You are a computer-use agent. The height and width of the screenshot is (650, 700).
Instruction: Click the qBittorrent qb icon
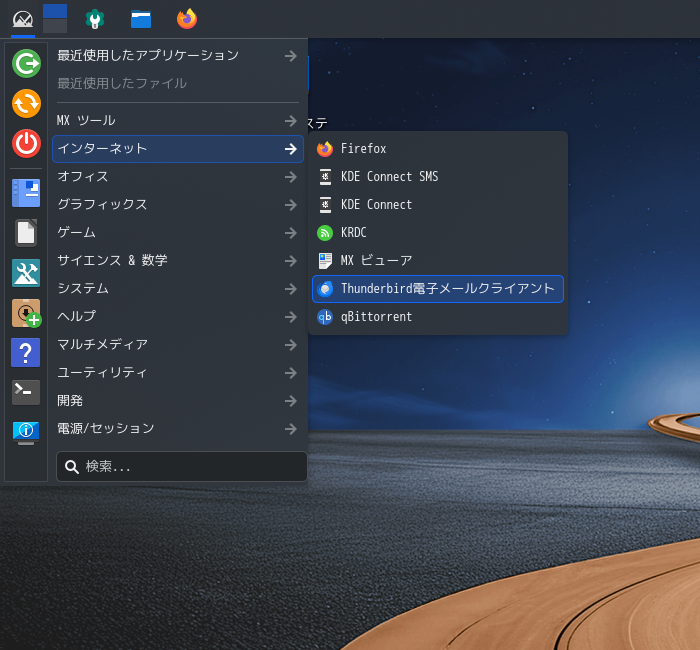(325, 317)
